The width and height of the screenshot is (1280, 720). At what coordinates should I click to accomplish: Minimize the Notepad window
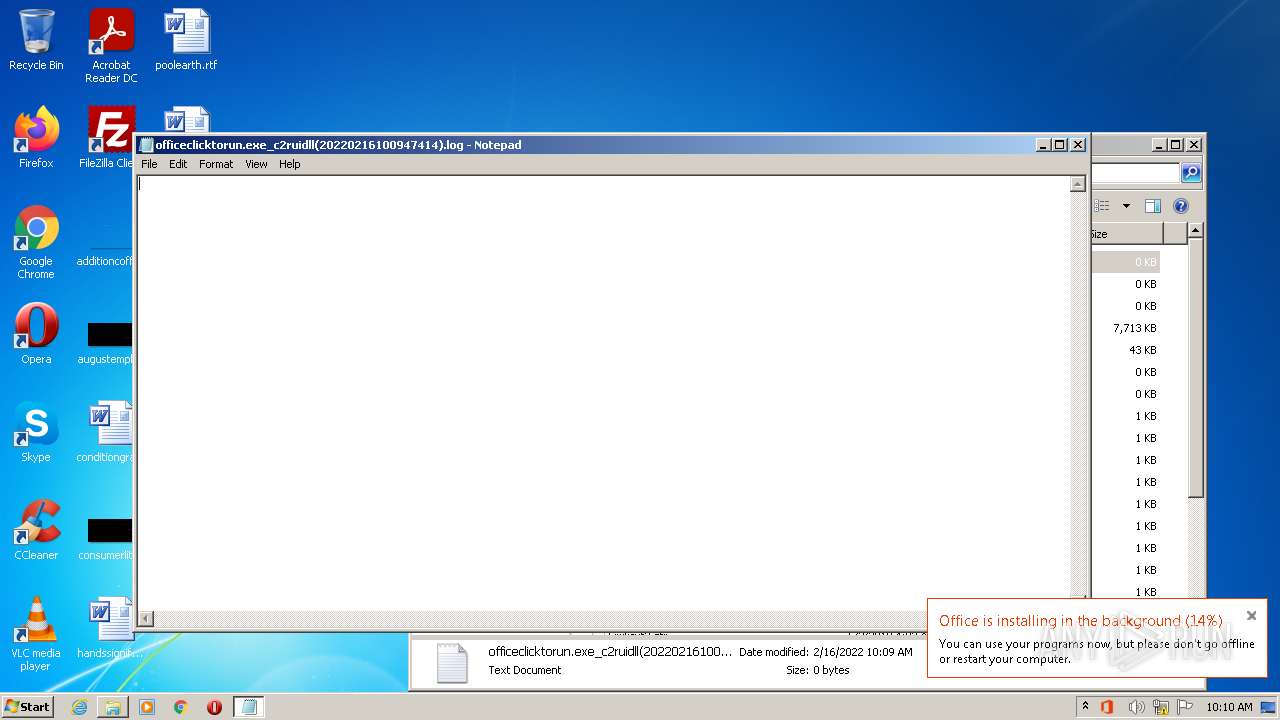pyautogui.click(x=1043, y=145)
